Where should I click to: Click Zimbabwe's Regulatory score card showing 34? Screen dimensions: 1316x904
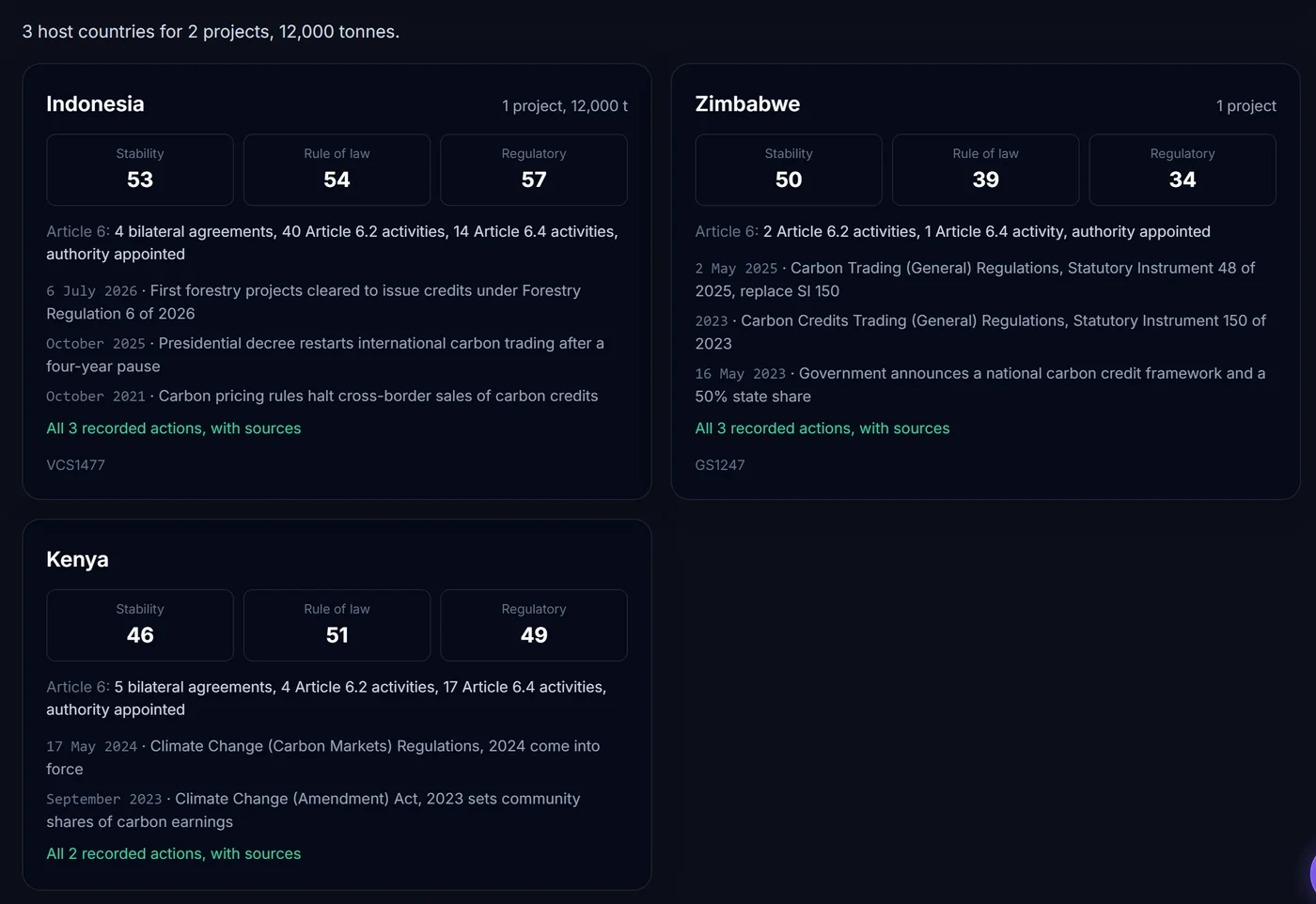1183,170
